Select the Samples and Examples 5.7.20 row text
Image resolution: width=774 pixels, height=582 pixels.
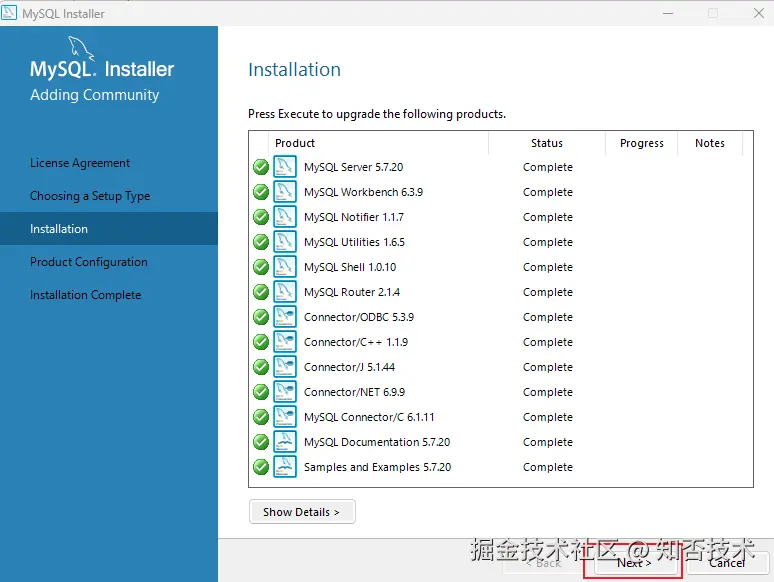[378, 467]
